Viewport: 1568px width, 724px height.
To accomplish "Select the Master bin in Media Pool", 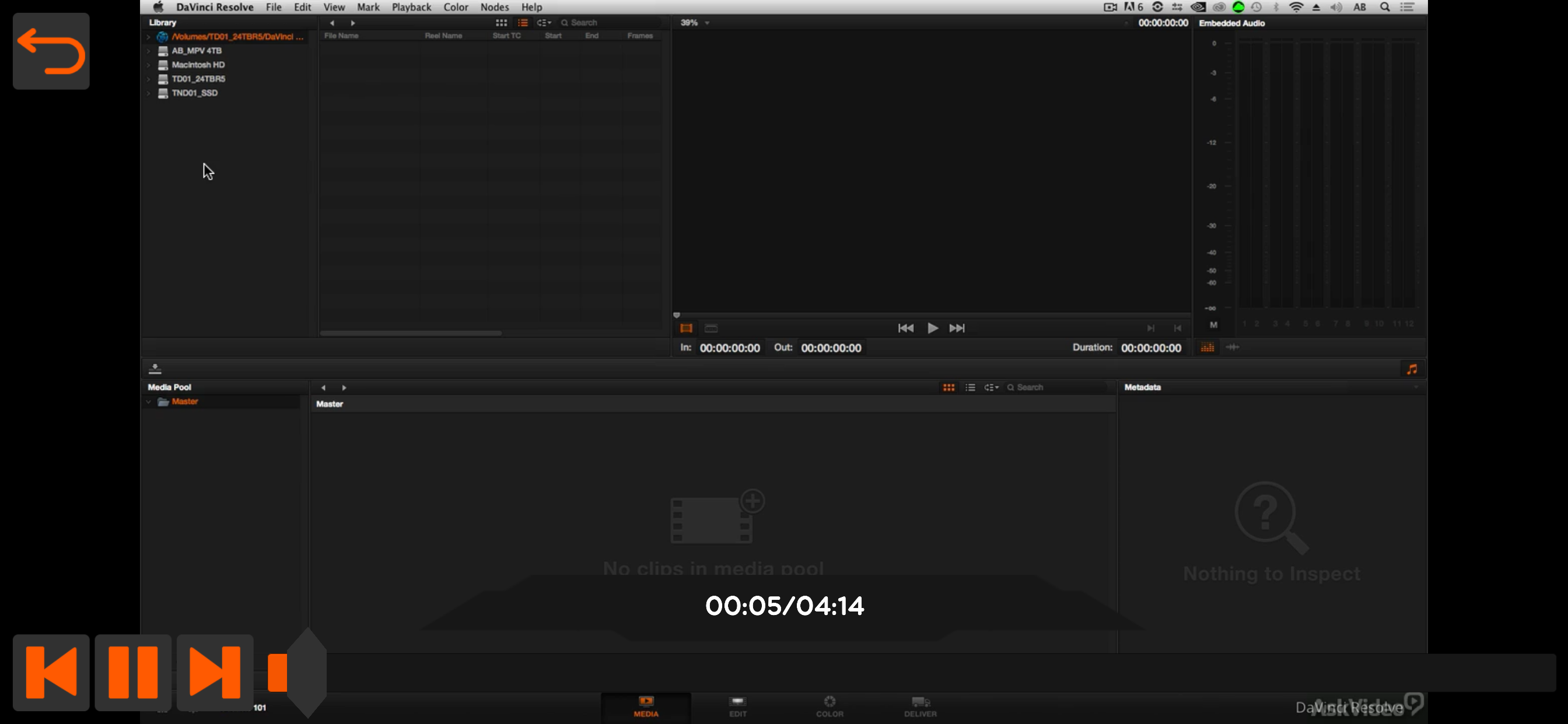I will point(184,402).
